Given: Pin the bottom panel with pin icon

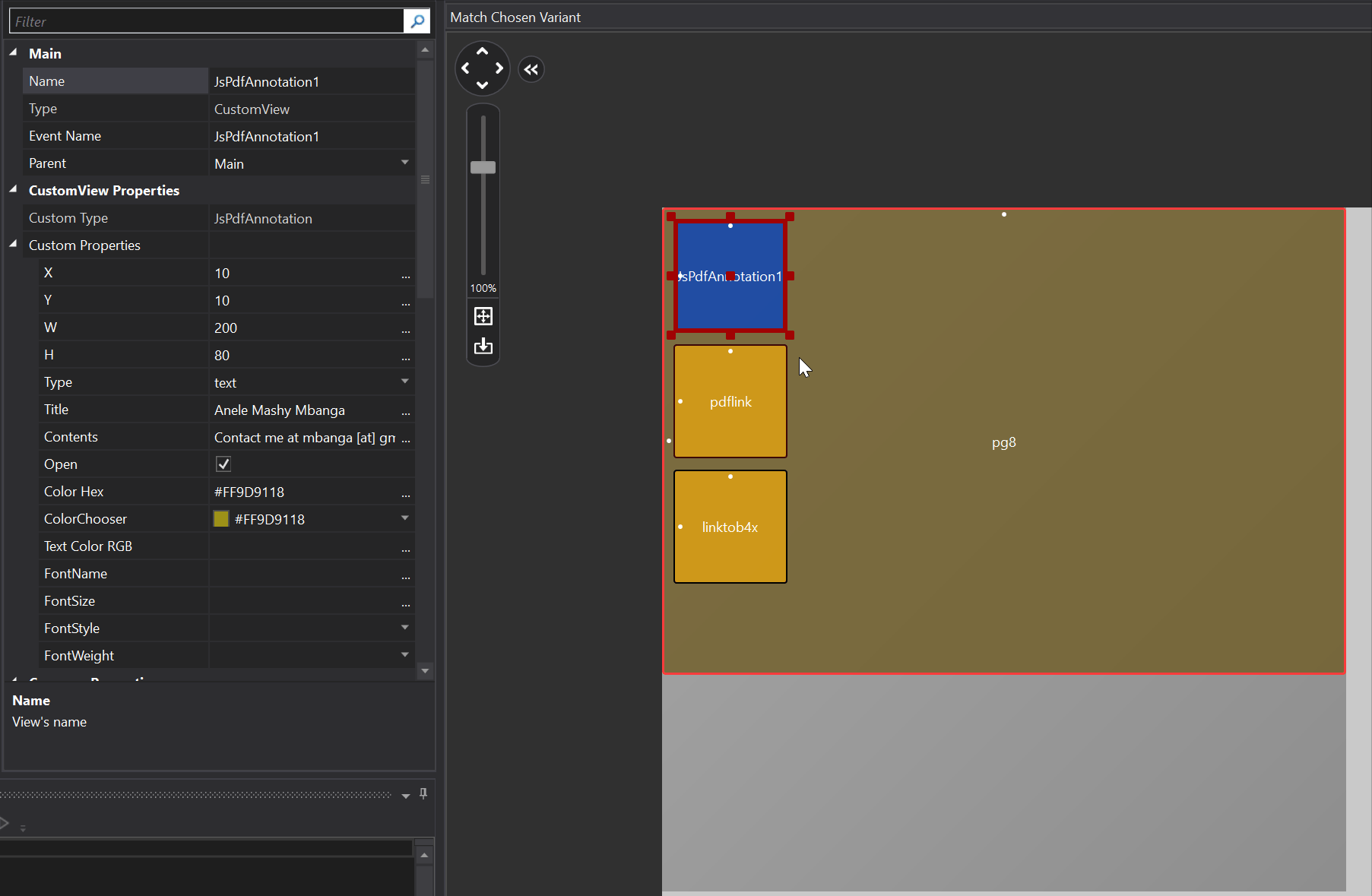Looking at the screenshot, I should [423, 793].
